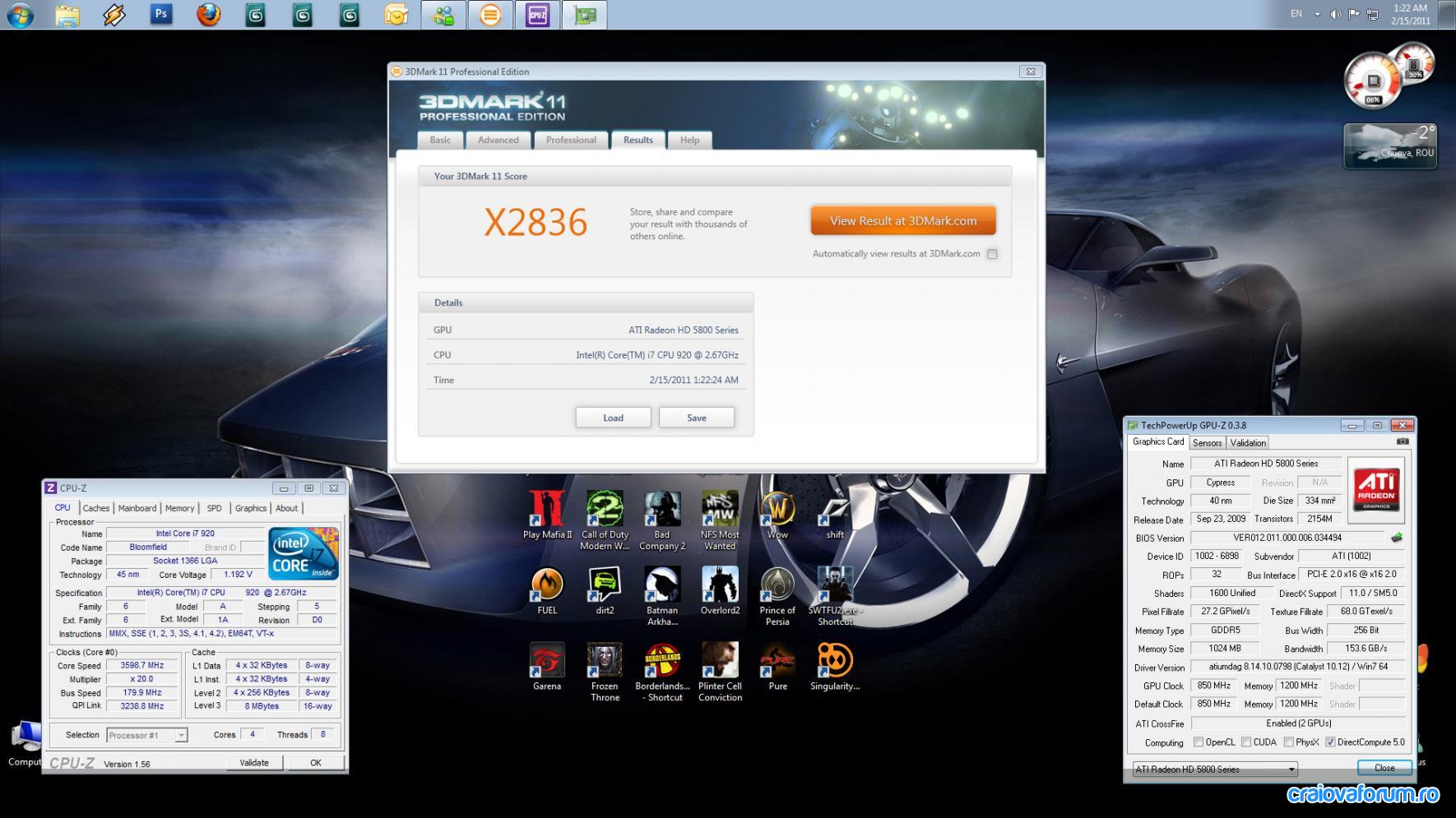Open the Wow desktop icon
The image size is (1456, 818).
tap(777, 515)
